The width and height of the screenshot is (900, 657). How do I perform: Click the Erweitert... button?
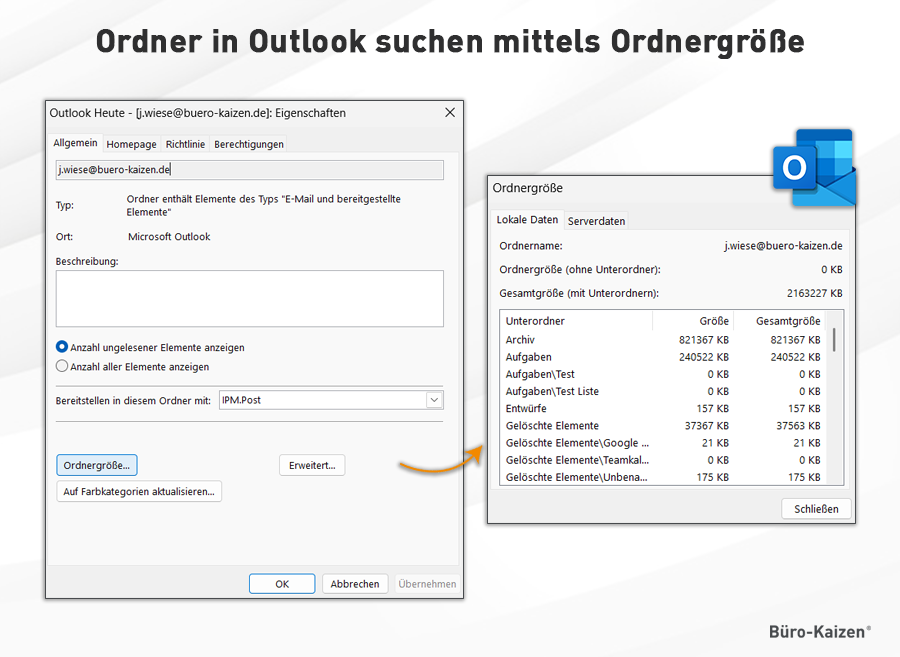pyautogui.click(x=312, y=465)
